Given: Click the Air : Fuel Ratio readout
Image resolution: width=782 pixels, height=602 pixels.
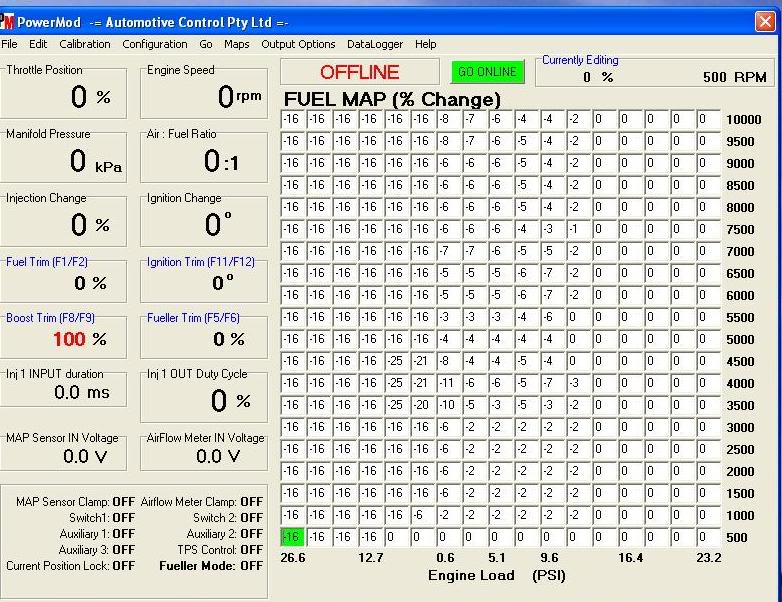Looking at the screenshot, I should pyautogui.click(x=221, y=161).
